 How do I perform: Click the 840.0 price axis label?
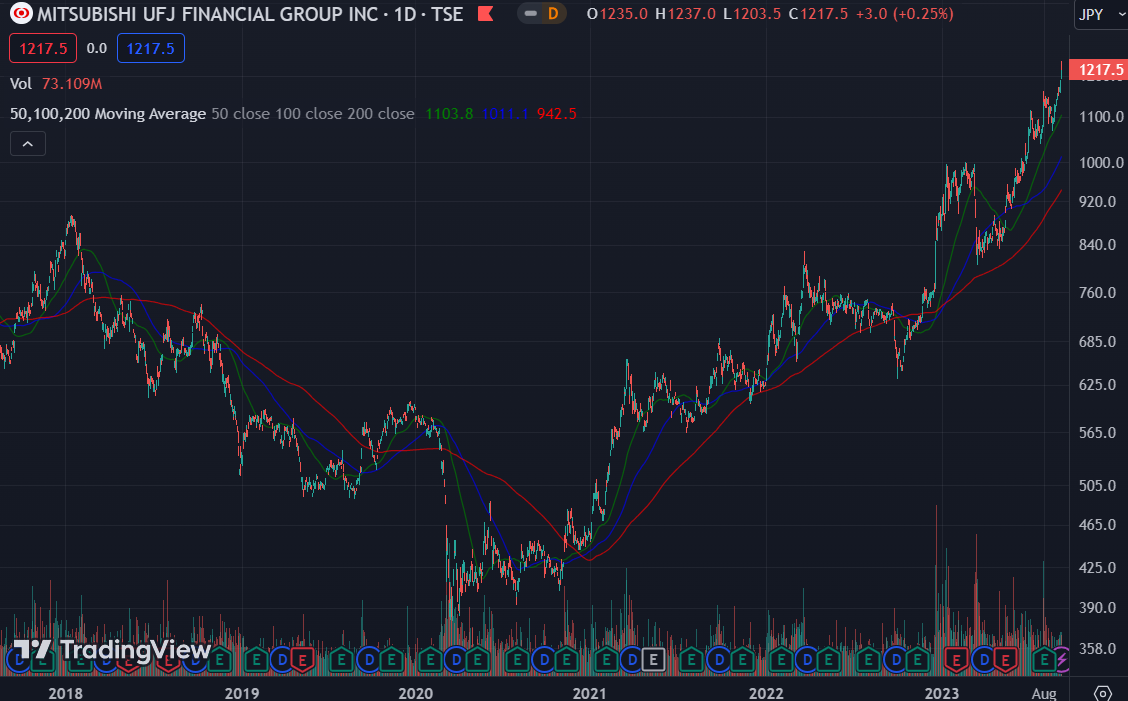point(1097,245)
